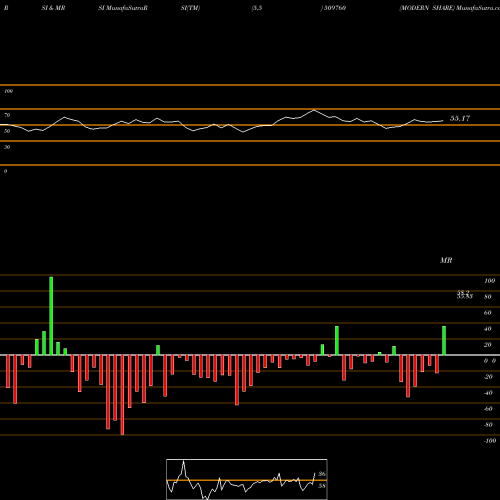Viewport: 500px width, 500px height.
Task: Click the MR indicator label
Action: [x=446, y=260]
